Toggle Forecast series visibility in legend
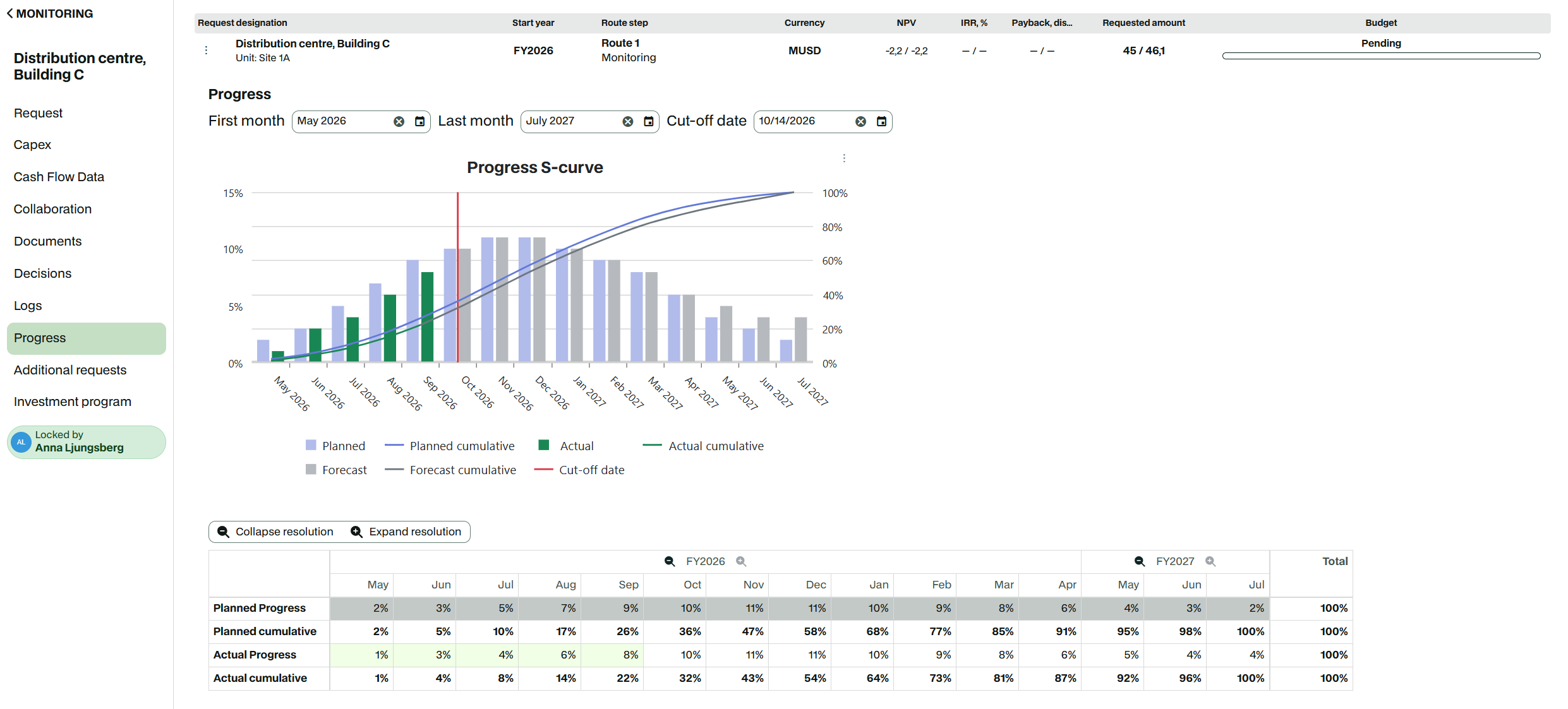The width and height of the screenshot is (1568, 709). (336, 470)
